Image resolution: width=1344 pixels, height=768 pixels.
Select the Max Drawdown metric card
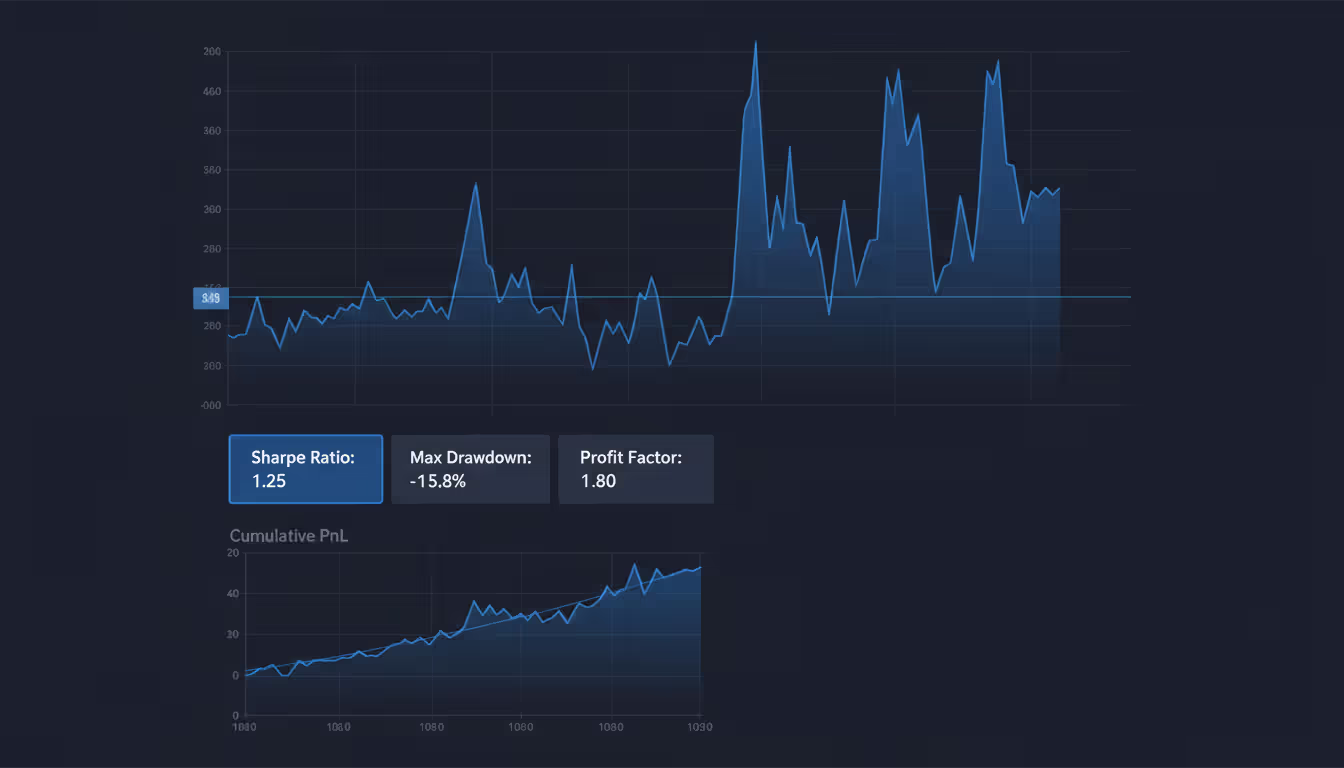[470, 469]
